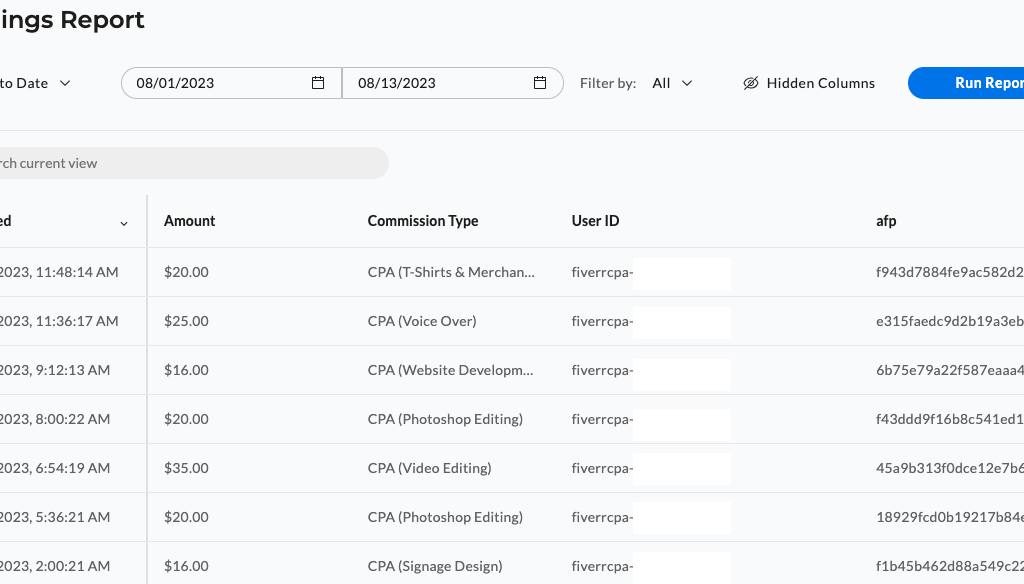Select $16.00 amount in Signage Design row
Image resolution: width=1024 pixels, height=584 pixels.
tap(186, 566)
